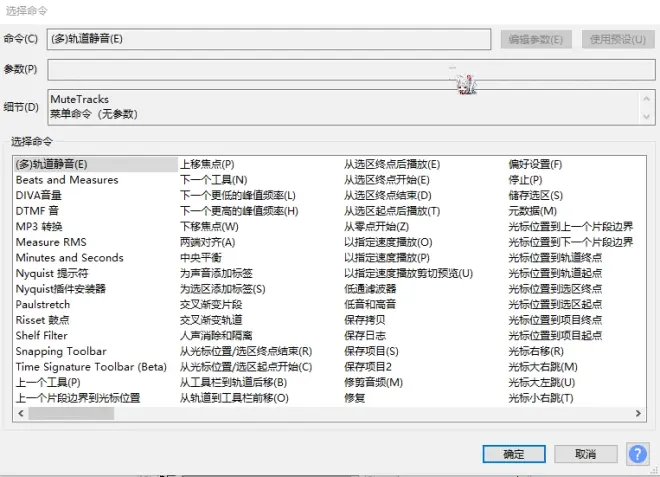This screenshot has width=660, height=477.
Task: Select the Nyquist插件安装器 entry
Action: coord(61,289)
